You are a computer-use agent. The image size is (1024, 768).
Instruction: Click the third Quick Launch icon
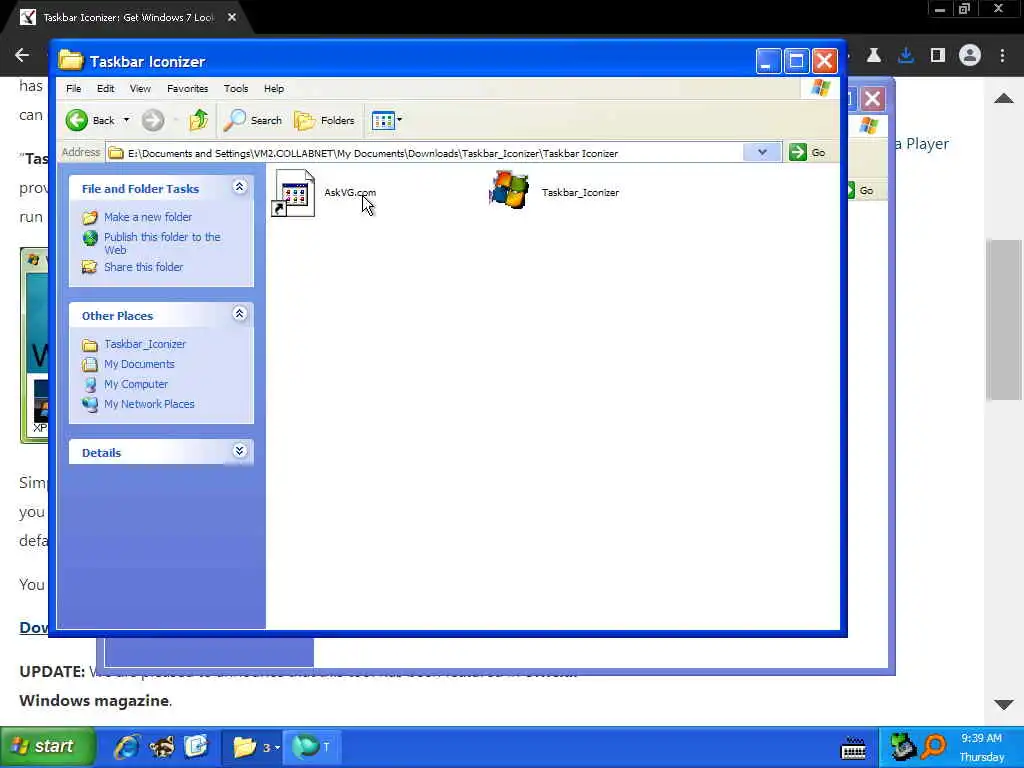(196, 746)
